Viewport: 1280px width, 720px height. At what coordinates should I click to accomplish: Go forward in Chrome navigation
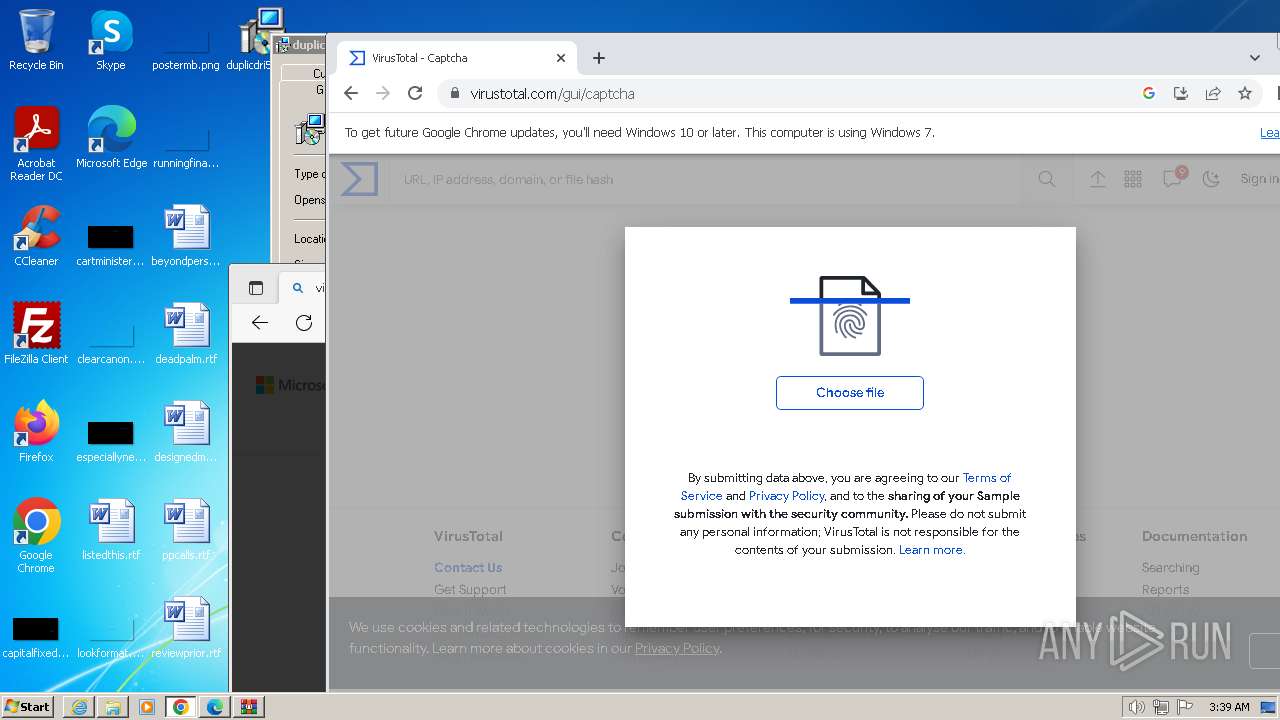(383, 93)
